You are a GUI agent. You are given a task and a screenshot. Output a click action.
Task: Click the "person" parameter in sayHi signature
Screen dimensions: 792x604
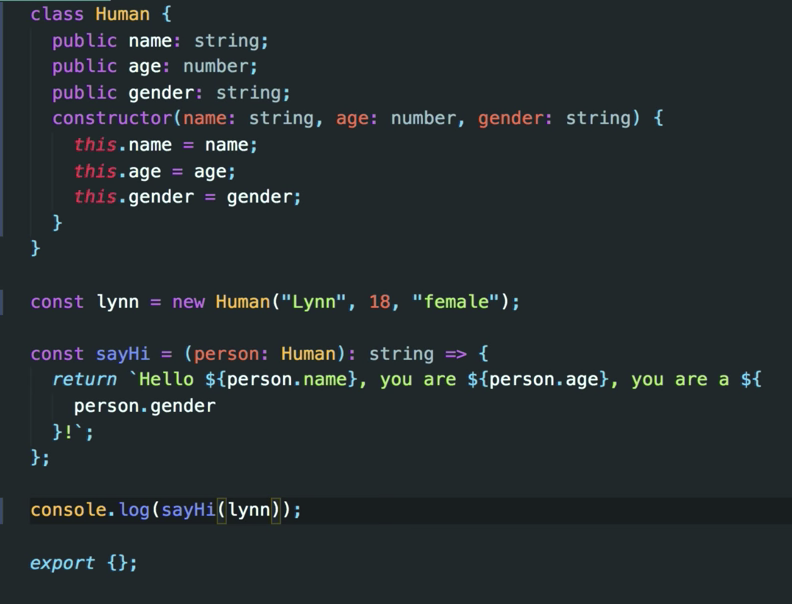coord(227,355)
